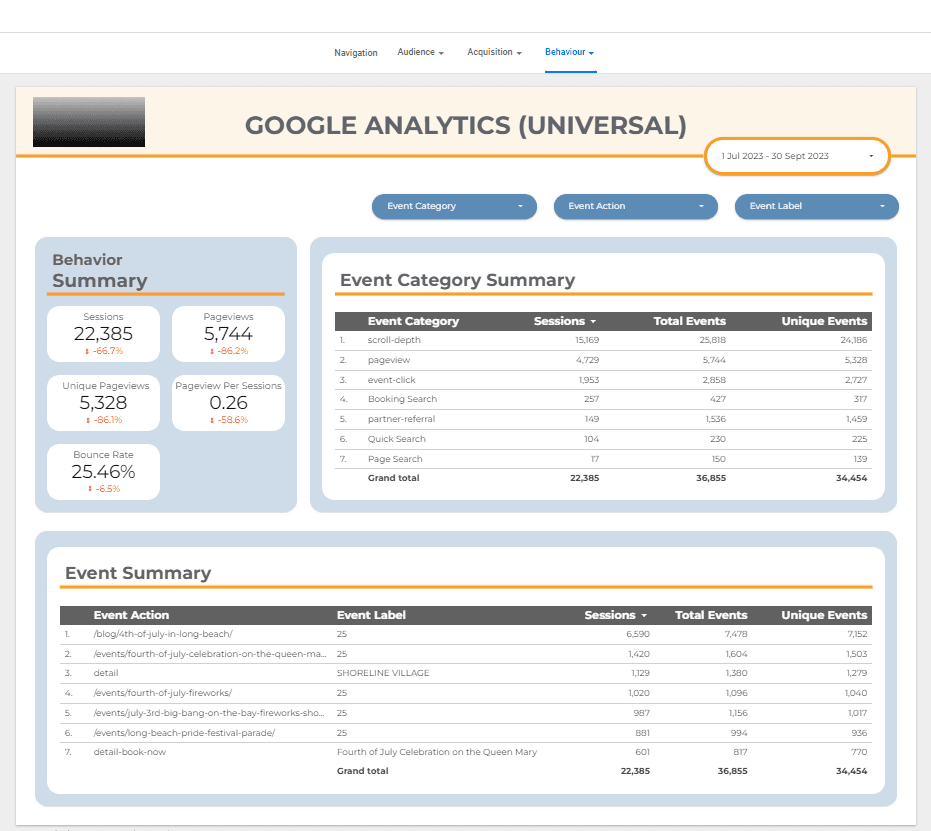Click GOOGLE ANALYTICS (UNIVERSAL) heading
931x831 pixels.
pos(466,125)
